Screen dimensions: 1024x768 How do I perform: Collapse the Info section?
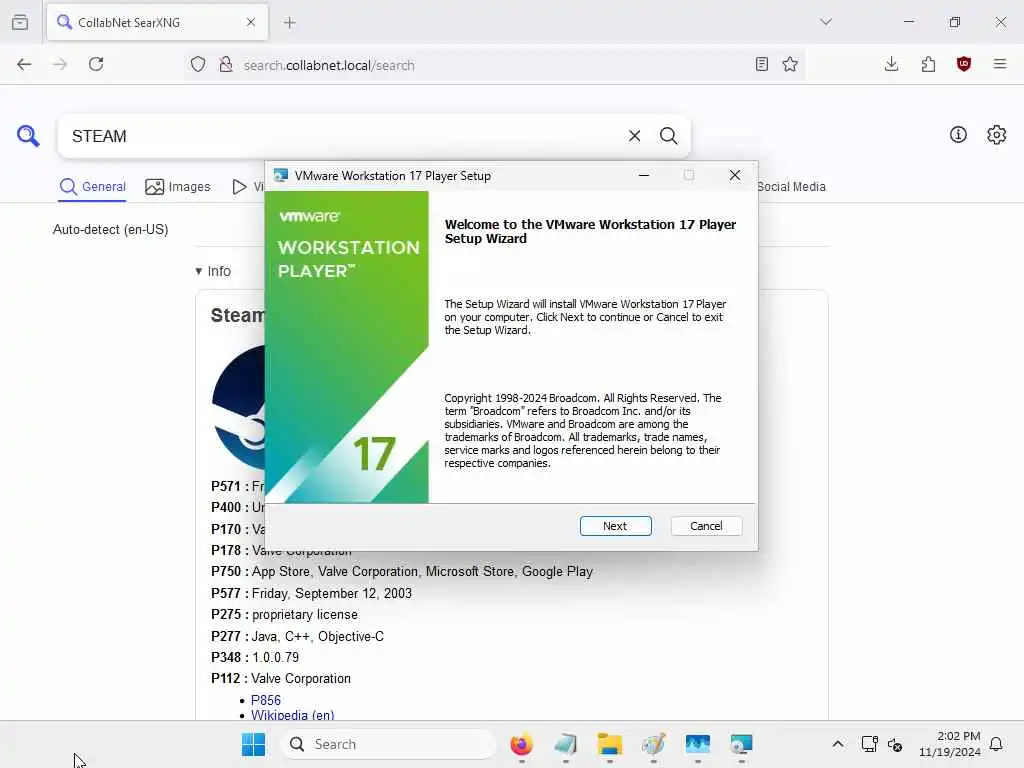pyautogui.click(x=213, y=271)
